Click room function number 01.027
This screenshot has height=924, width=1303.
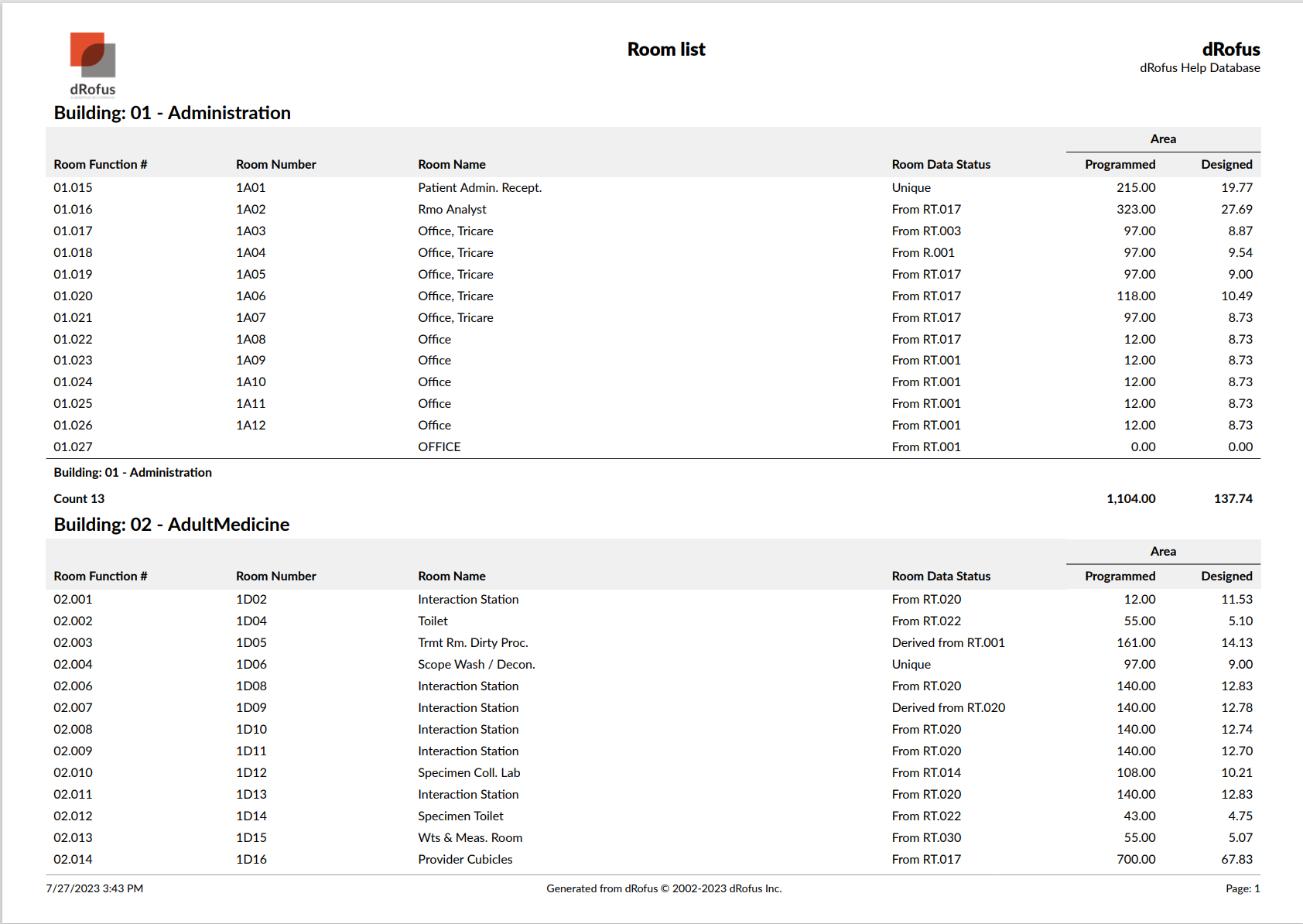73,447
